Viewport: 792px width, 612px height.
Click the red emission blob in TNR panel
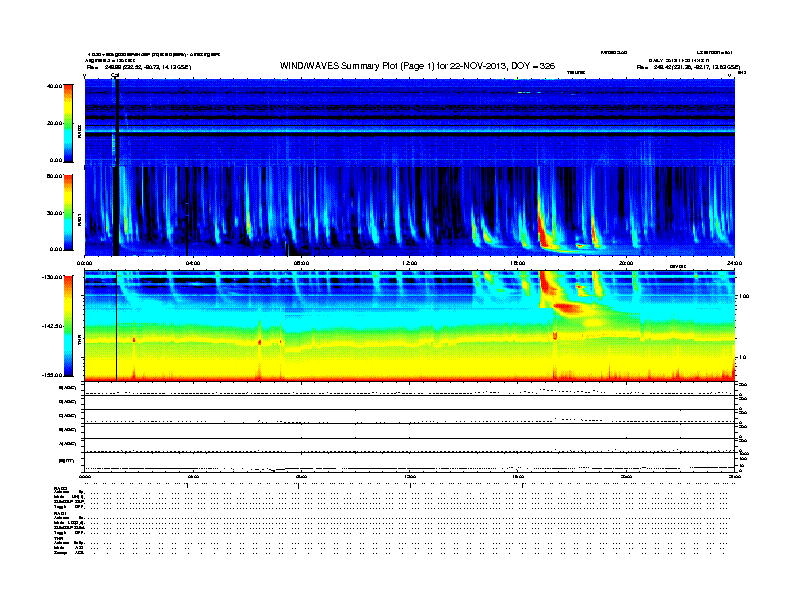[568, 308]
